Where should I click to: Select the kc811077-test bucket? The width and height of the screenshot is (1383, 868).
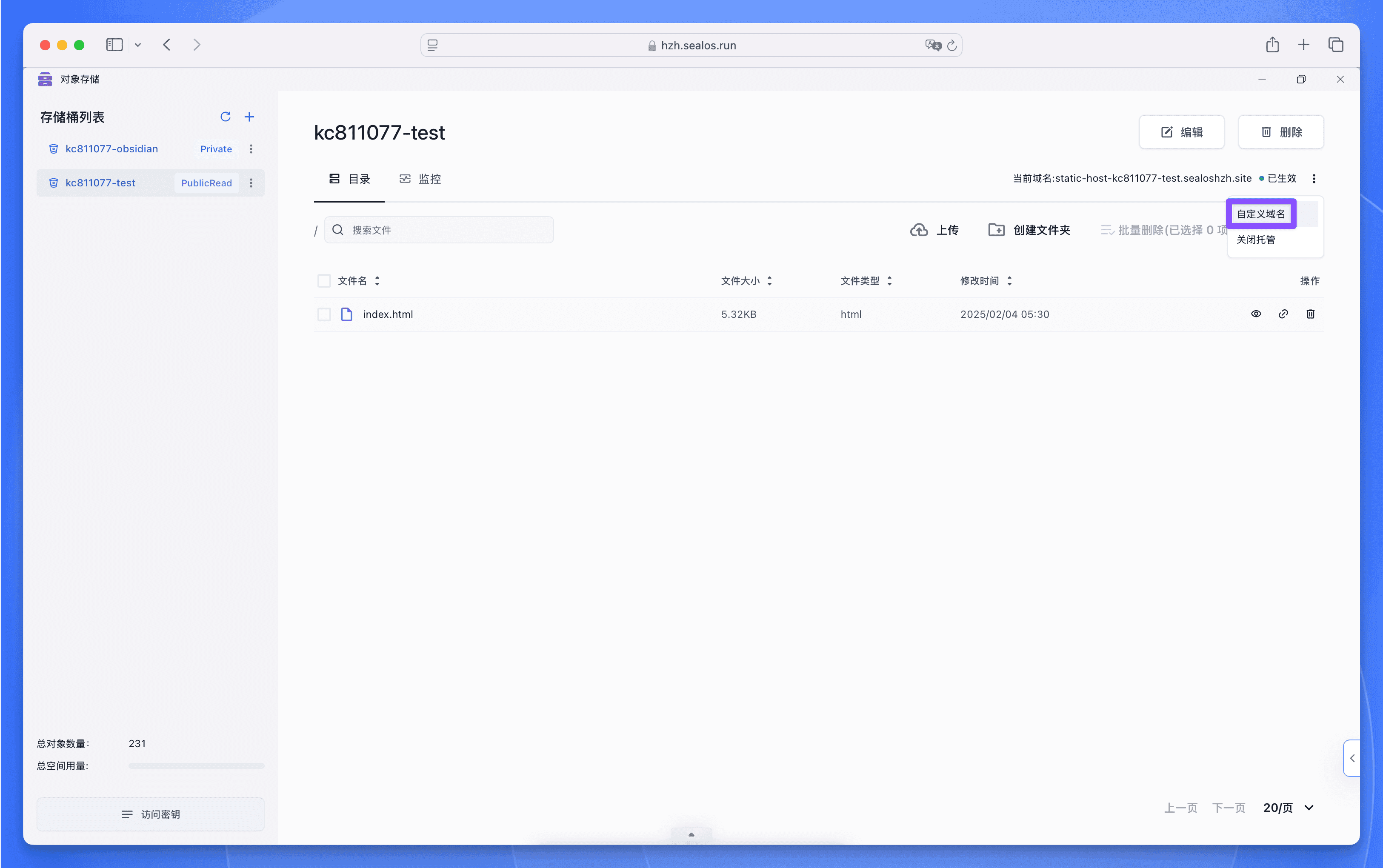pos(150,183)
